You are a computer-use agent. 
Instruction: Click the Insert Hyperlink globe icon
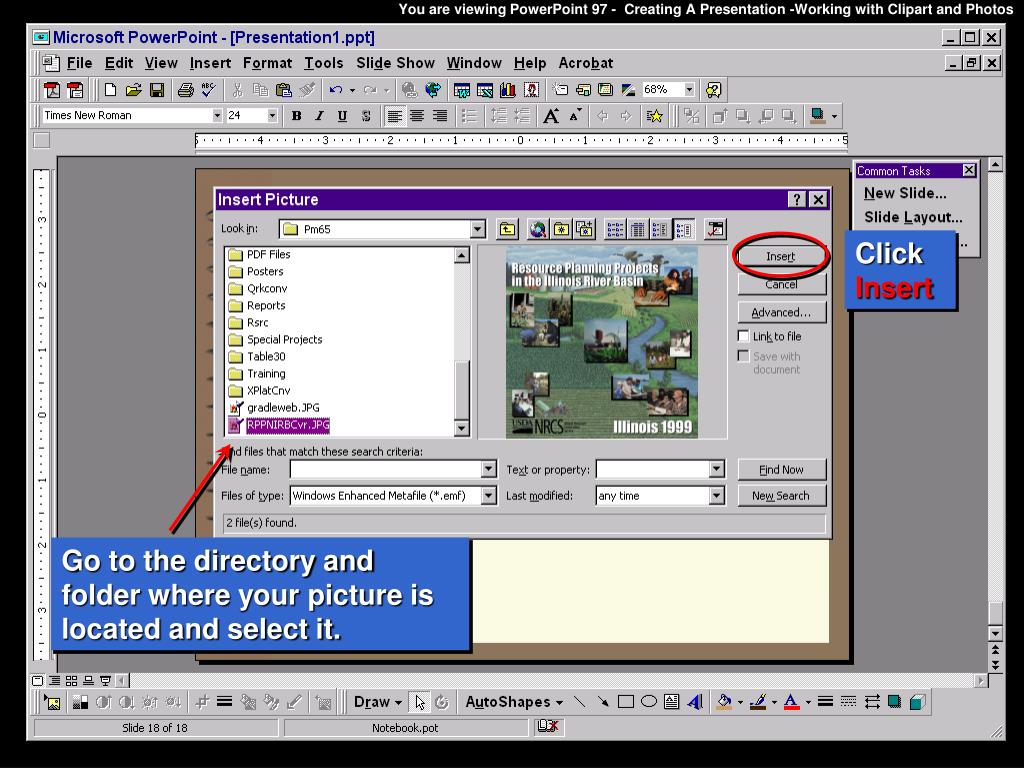pyautogui.click(x=409, y=90)
